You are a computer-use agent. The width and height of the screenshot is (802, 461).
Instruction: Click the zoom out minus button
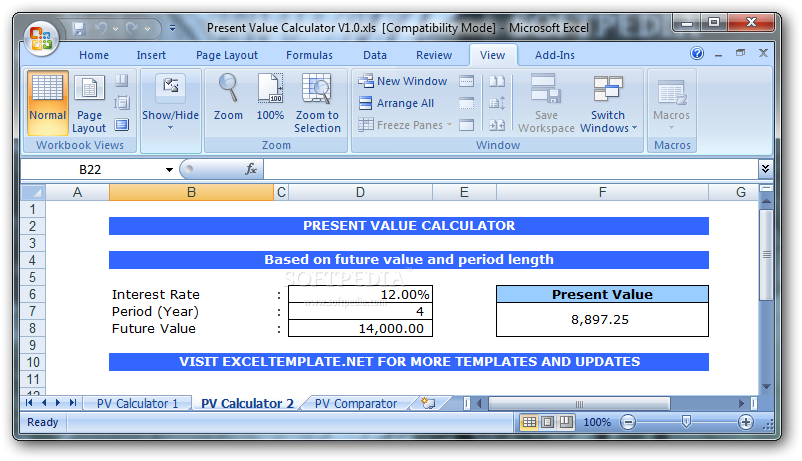(x=628, y=422)
